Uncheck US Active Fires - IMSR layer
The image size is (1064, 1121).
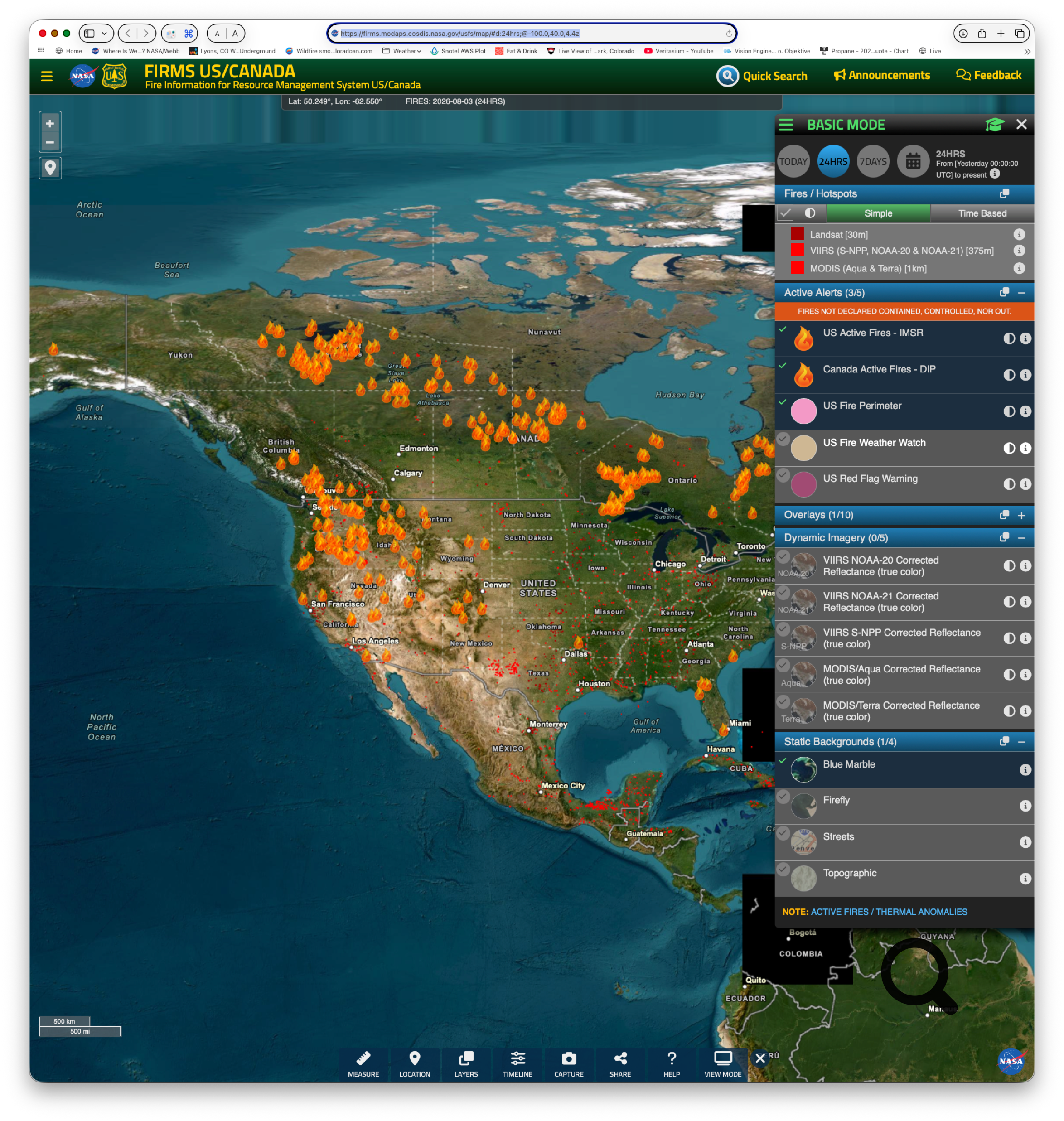point(783,329)
